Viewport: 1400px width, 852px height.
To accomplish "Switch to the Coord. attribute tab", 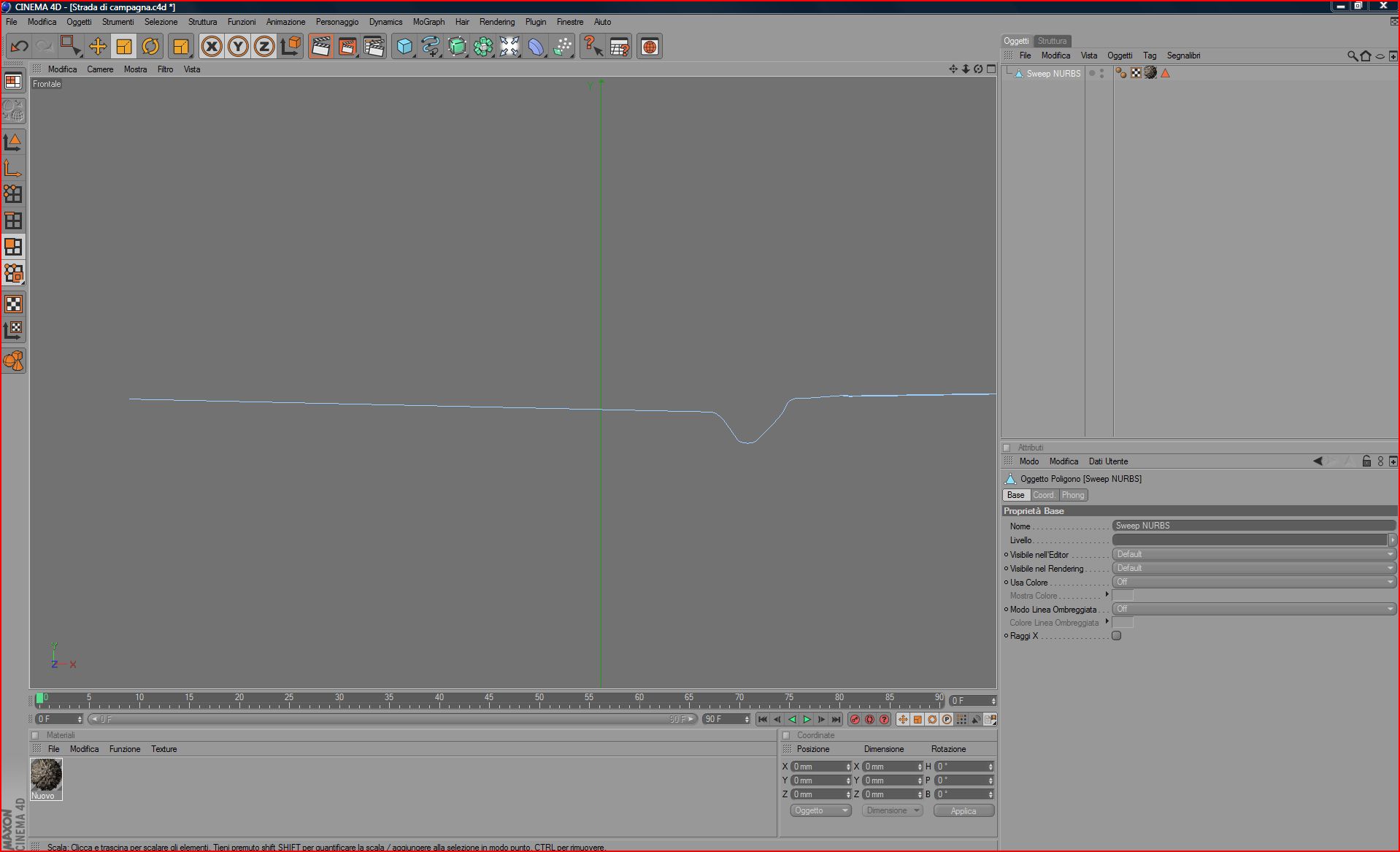I will click(x=1043, y=495).
